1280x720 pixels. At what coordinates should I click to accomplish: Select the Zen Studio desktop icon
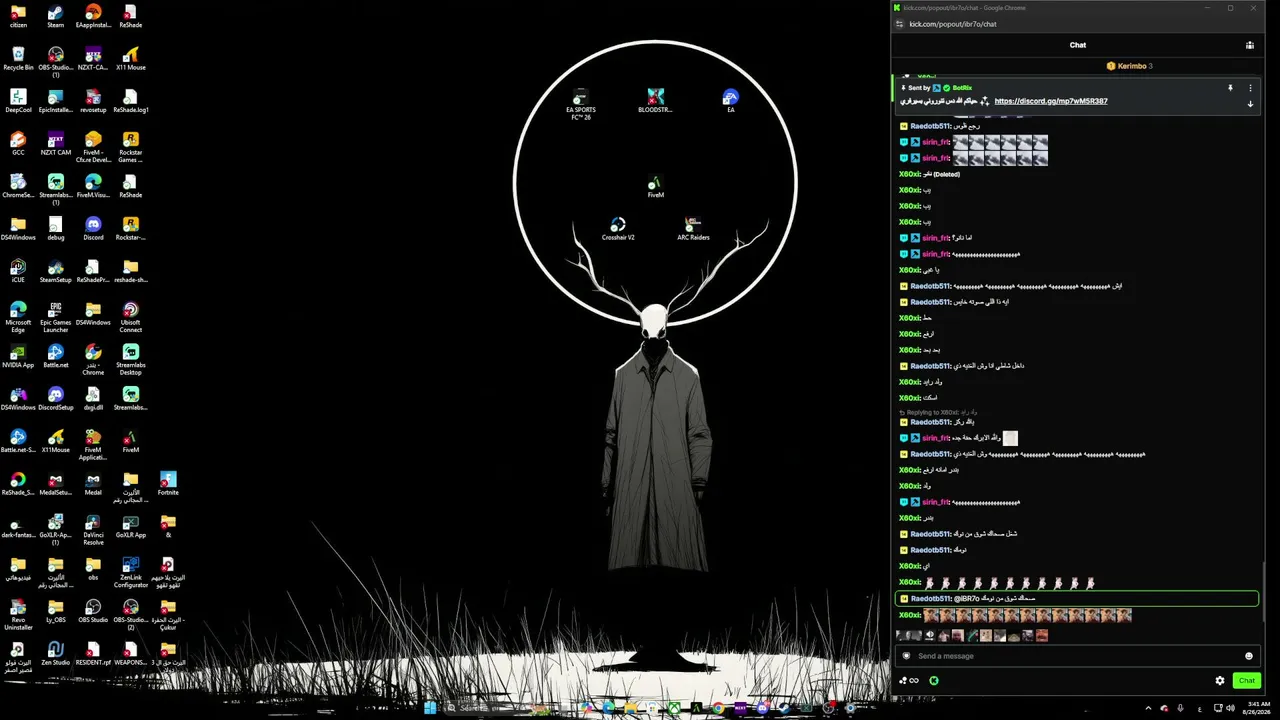[x=56, y=653]
